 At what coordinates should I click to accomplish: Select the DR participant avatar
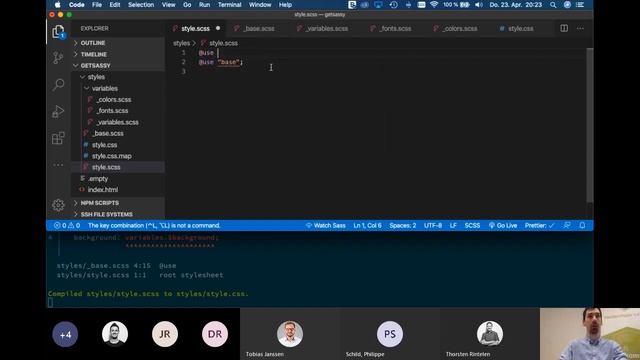coord(215,334)
